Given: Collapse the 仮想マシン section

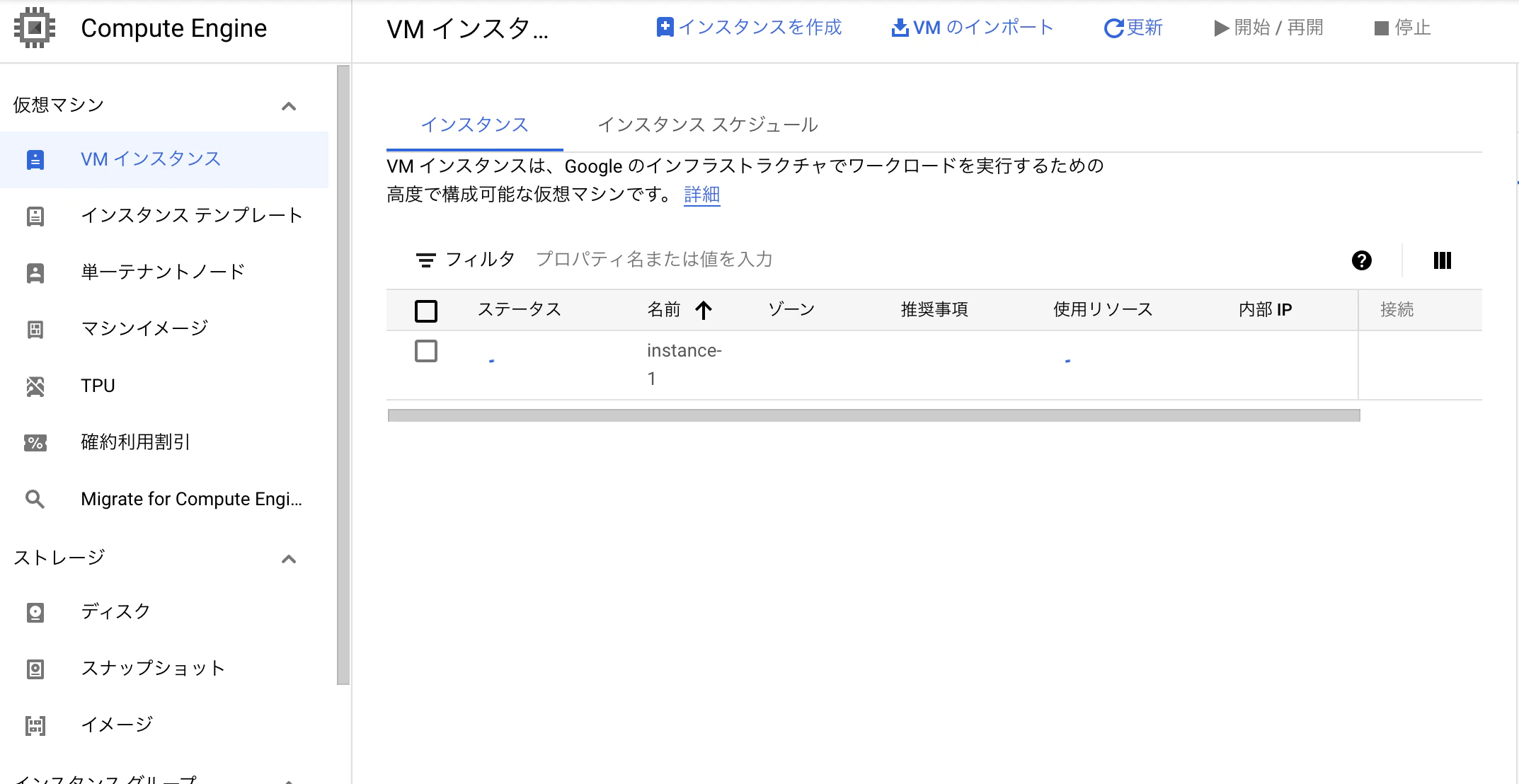Looking at the screenshot, I should click(x=288, y=107).
